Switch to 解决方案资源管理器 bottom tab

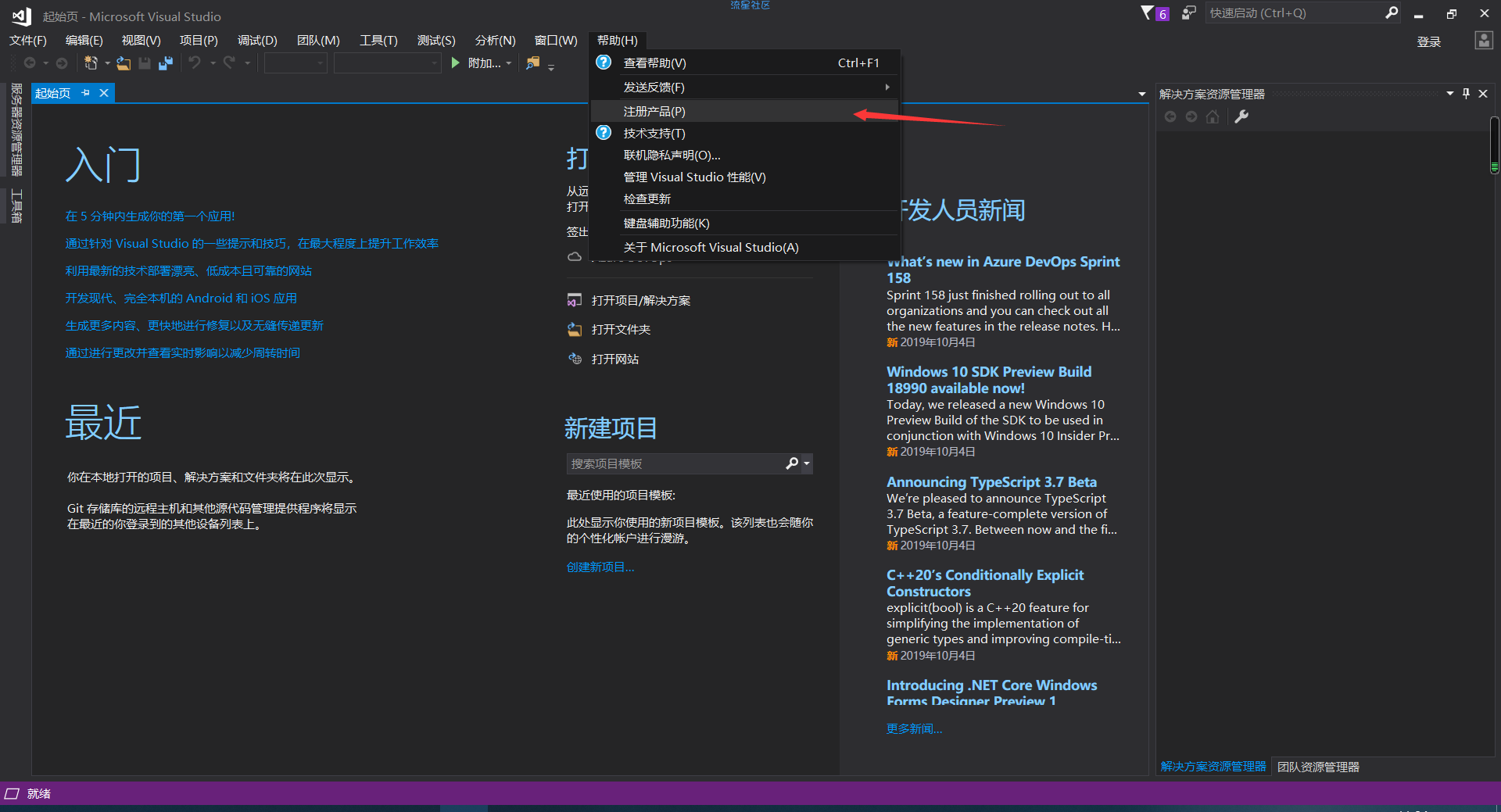point(1213,767)
